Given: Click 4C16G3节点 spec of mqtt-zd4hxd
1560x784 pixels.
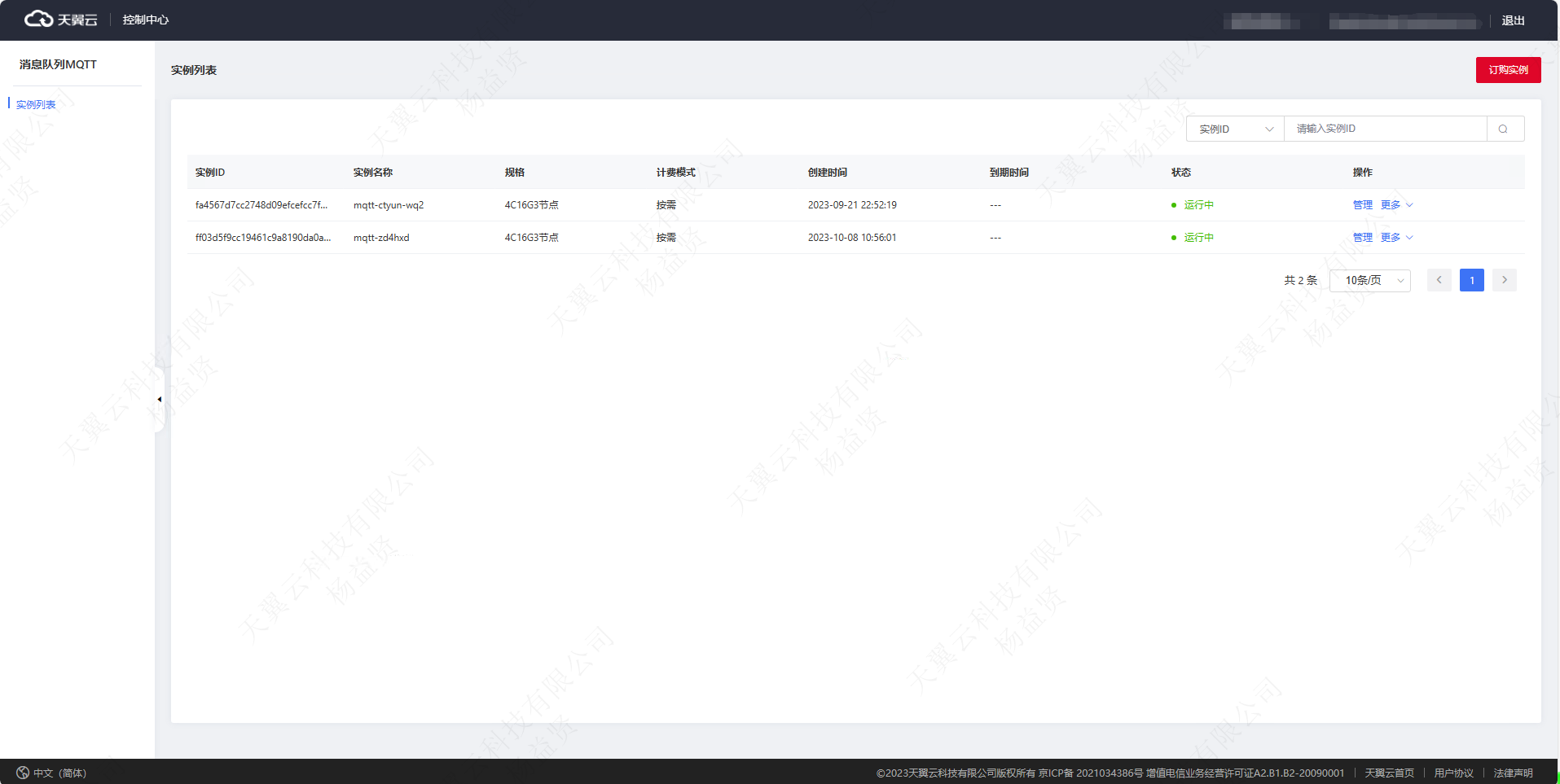Looking at the screenshot, I should (x=532, y=238).
